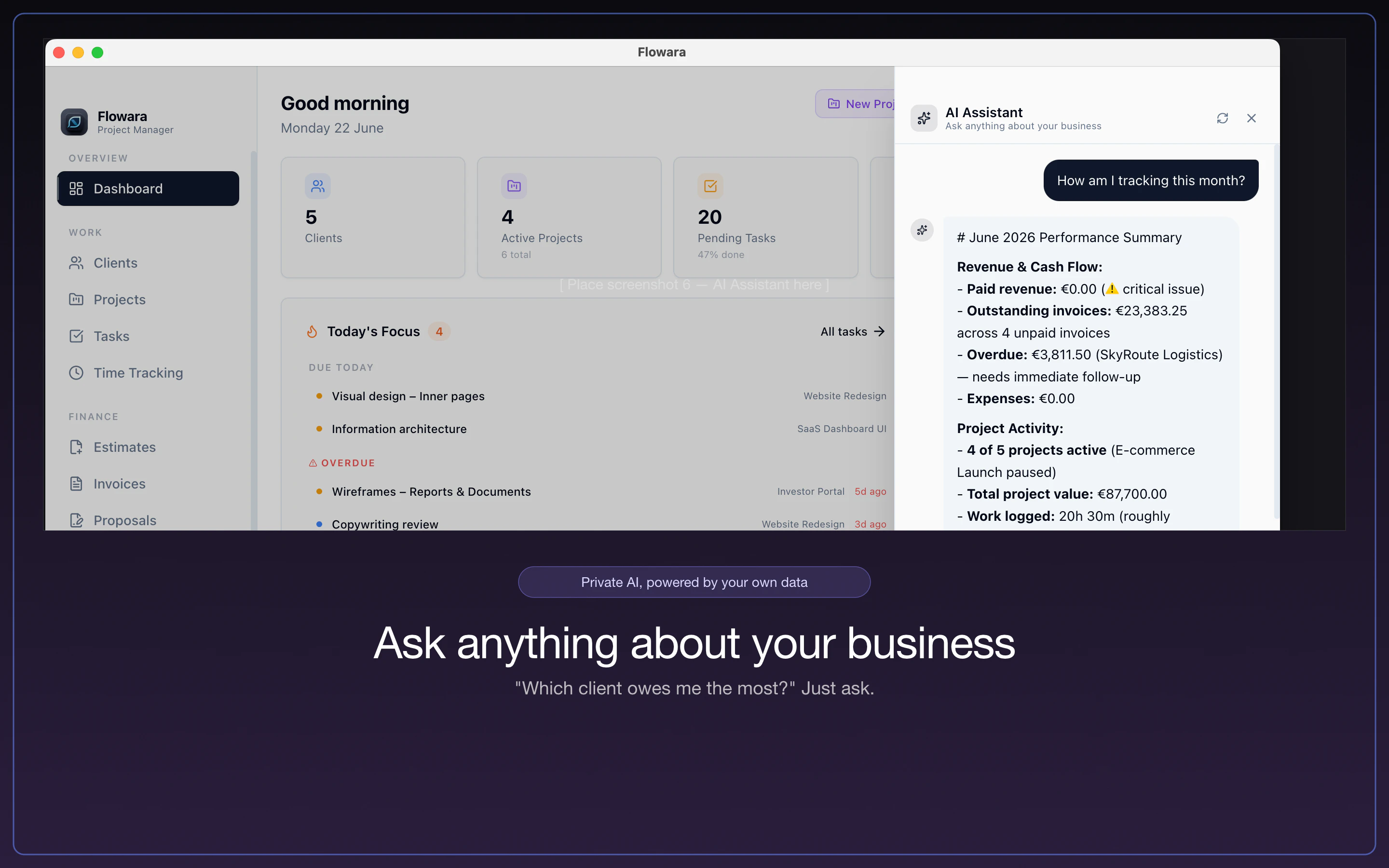Viewport: 1389px width, 868px height.
Task: Click the Tasks checkbox icon in sidebar
Action: tap(76, 337)
